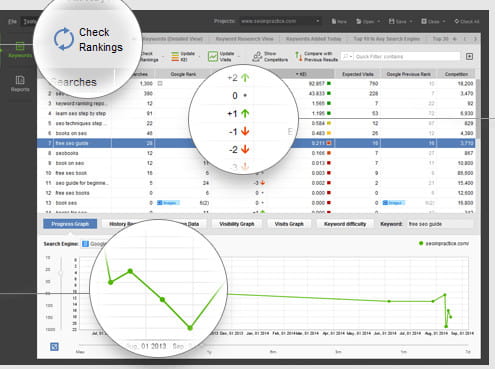Set graph time range to 7d
Viewport: 495px width, 369px height.
point(468,352)
